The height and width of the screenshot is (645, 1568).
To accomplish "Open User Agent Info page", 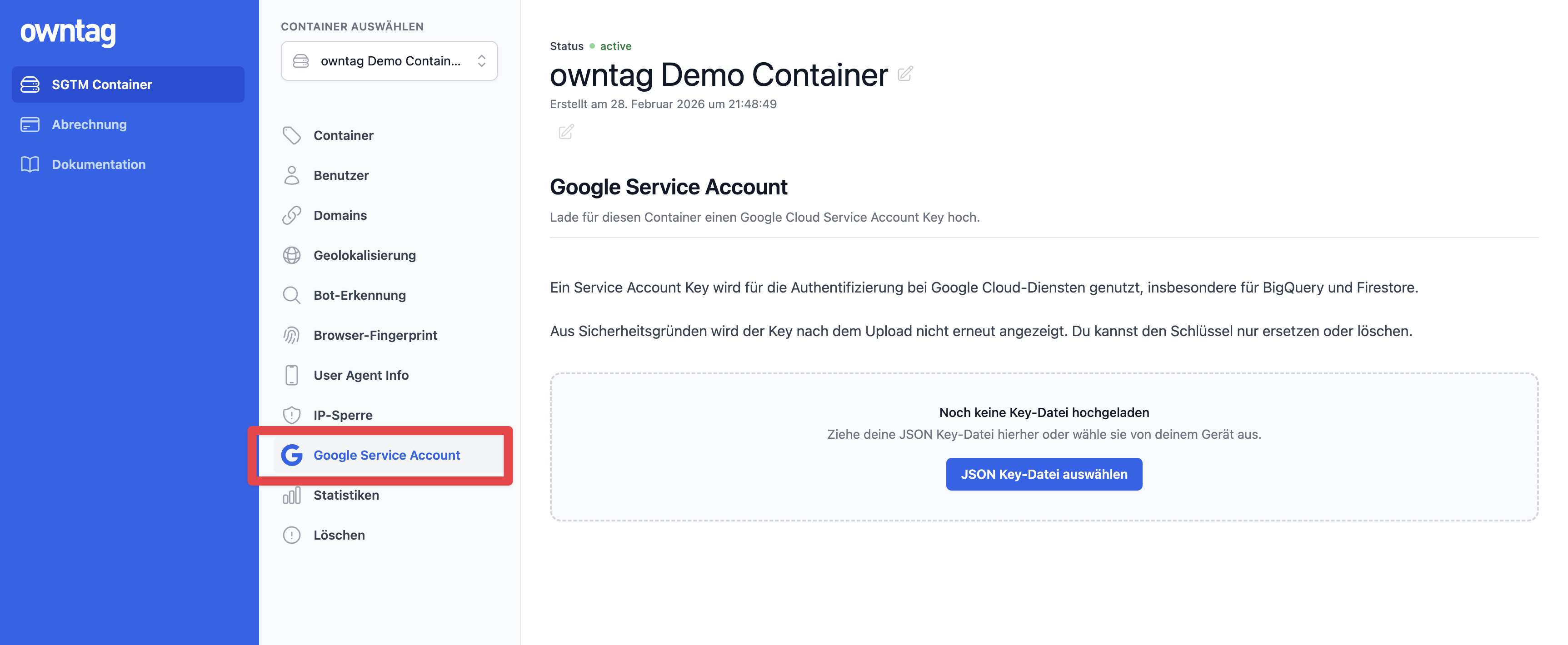I will pos(360,376).
